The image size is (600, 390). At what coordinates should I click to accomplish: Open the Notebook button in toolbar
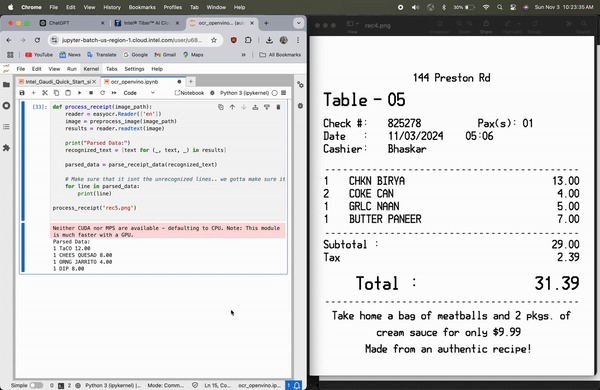pos(189,93)
